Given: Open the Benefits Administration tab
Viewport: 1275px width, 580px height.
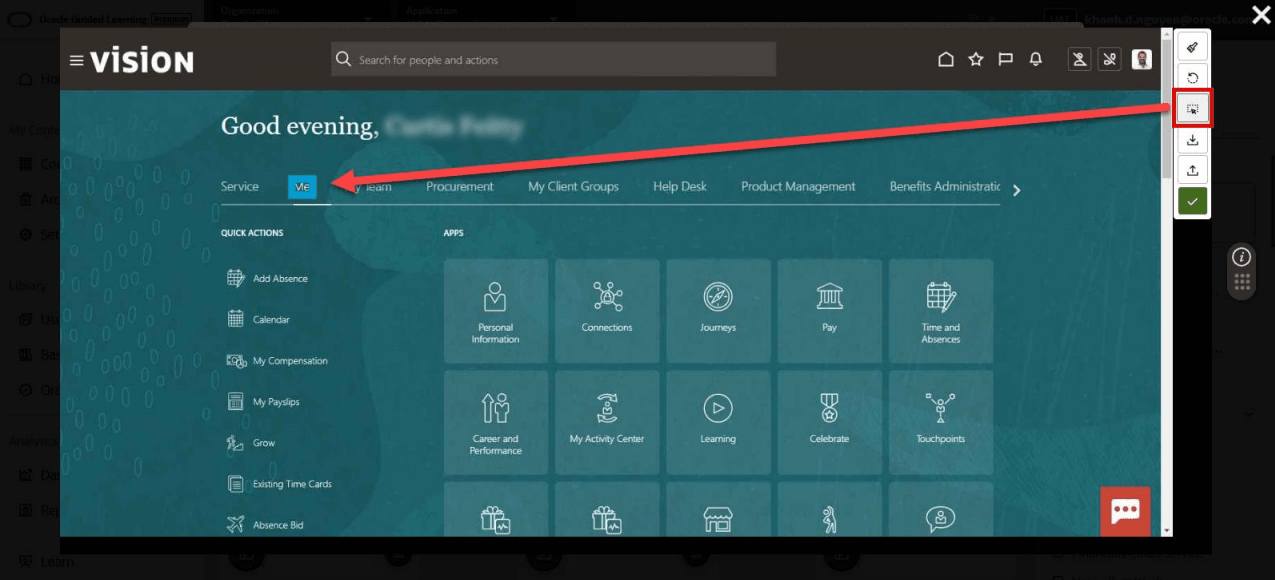Looking at the screenshot, I should tap(945, 186).
